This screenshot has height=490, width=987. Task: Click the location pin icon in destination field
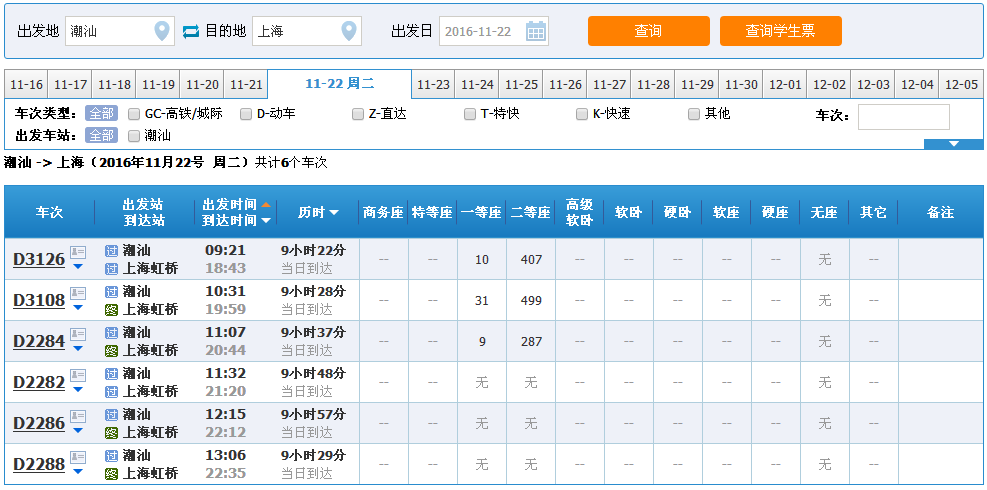(x=349, y=31)
